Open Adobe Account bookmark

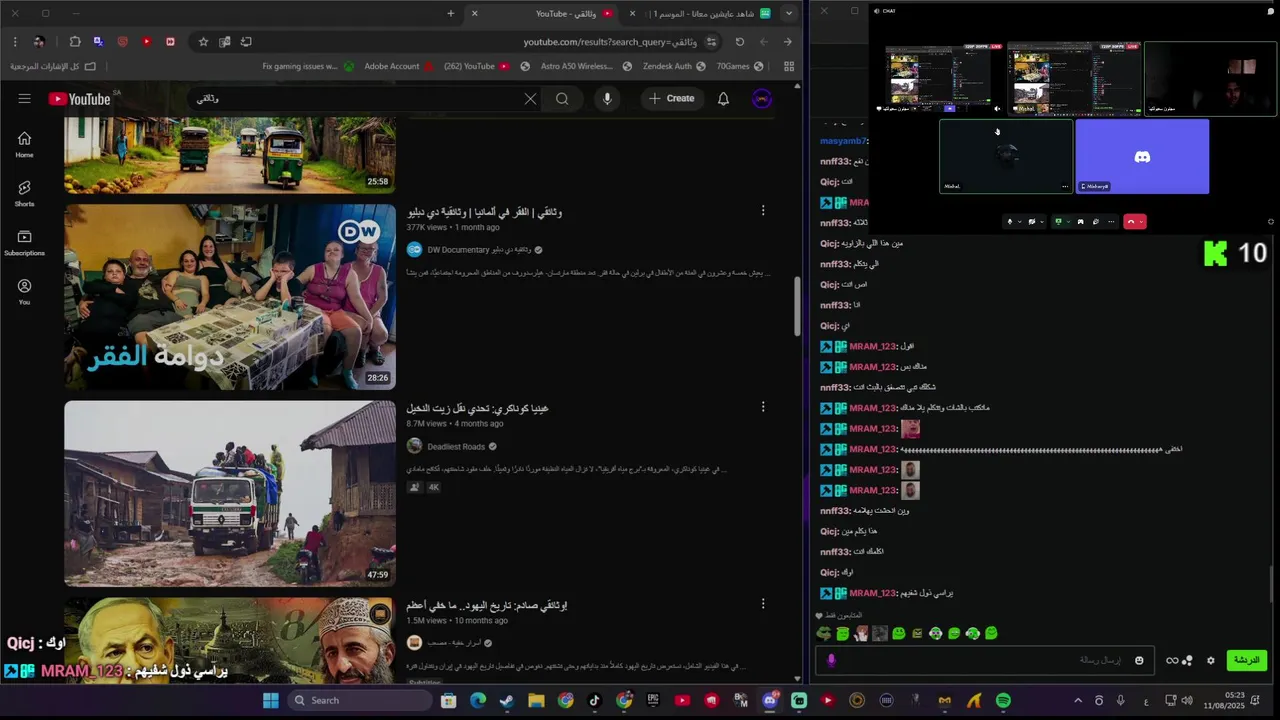pyautogui.click(x=398, y=66)
